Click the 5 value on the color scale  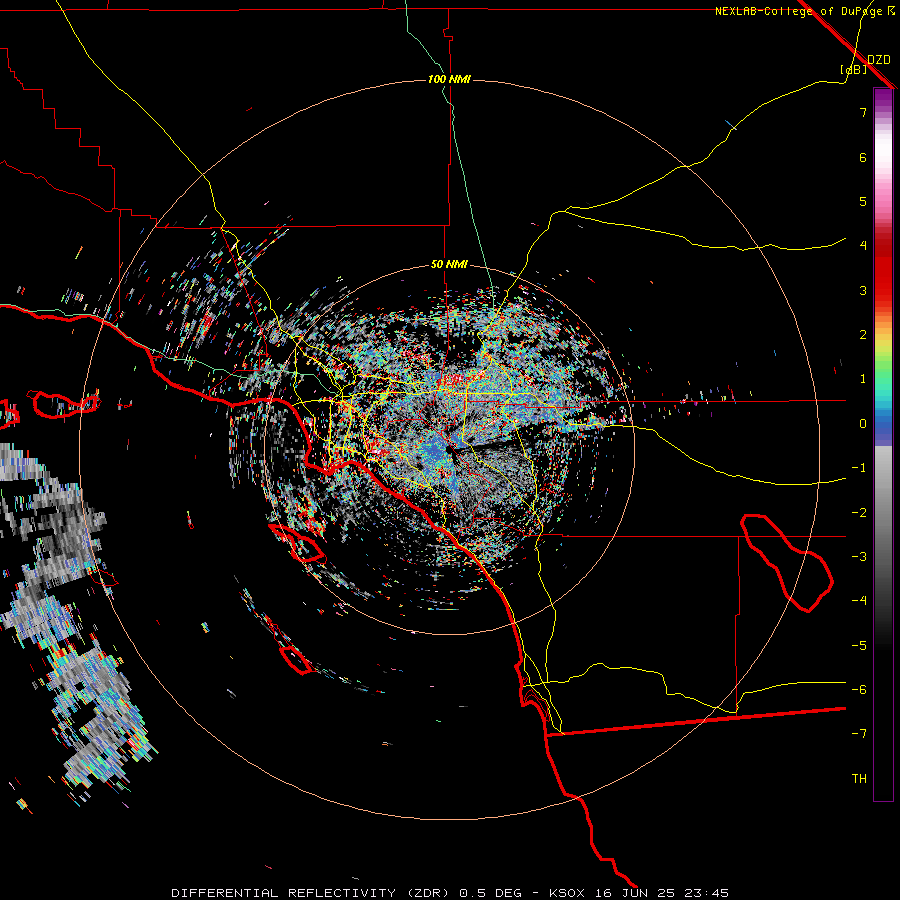pyautogui.click(x=863, y=201)
